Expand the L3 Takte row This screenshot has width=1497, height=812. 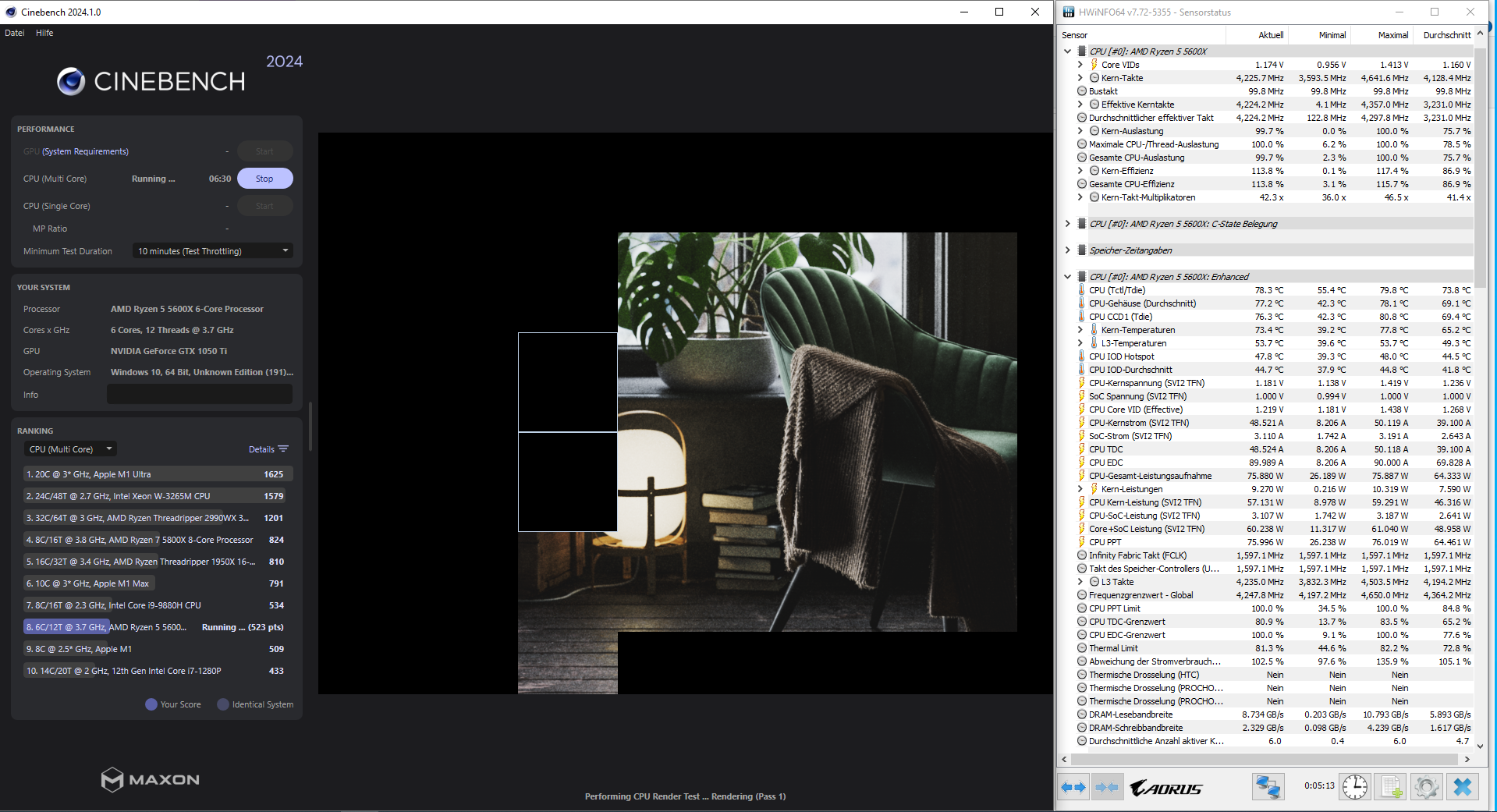(x=1080, y=582)
